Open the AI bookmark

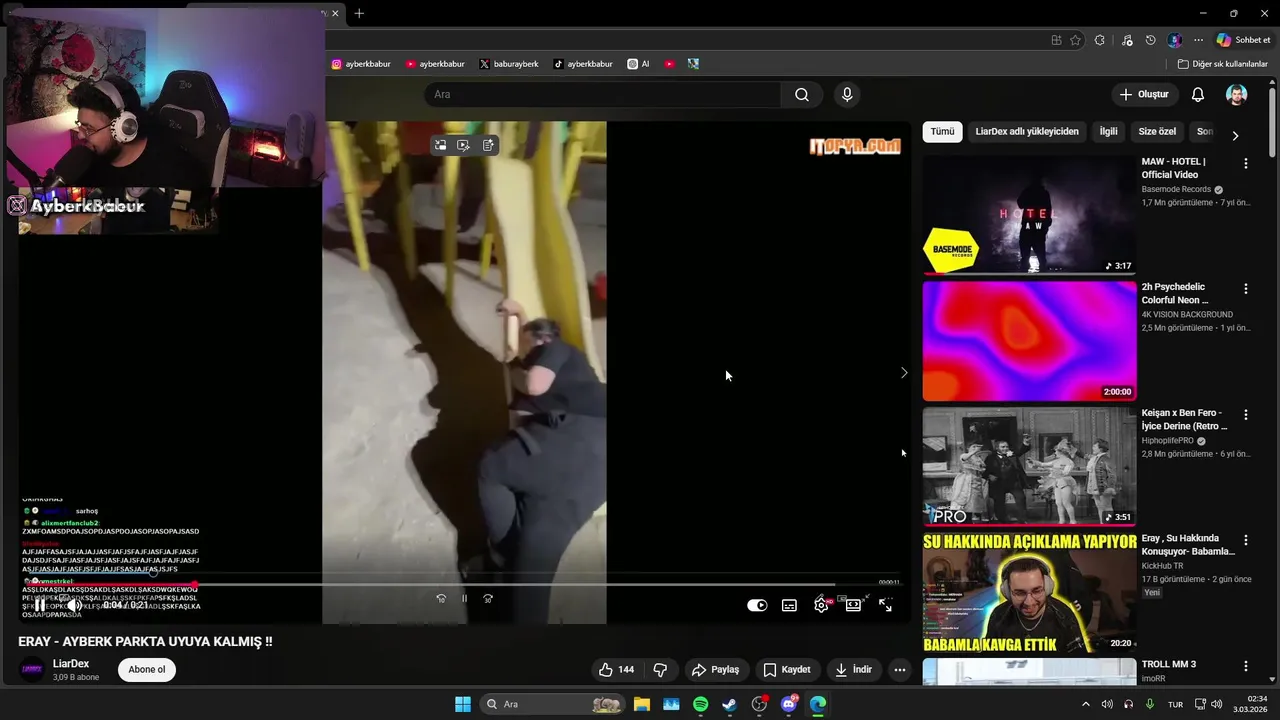(x=639, y=64)
